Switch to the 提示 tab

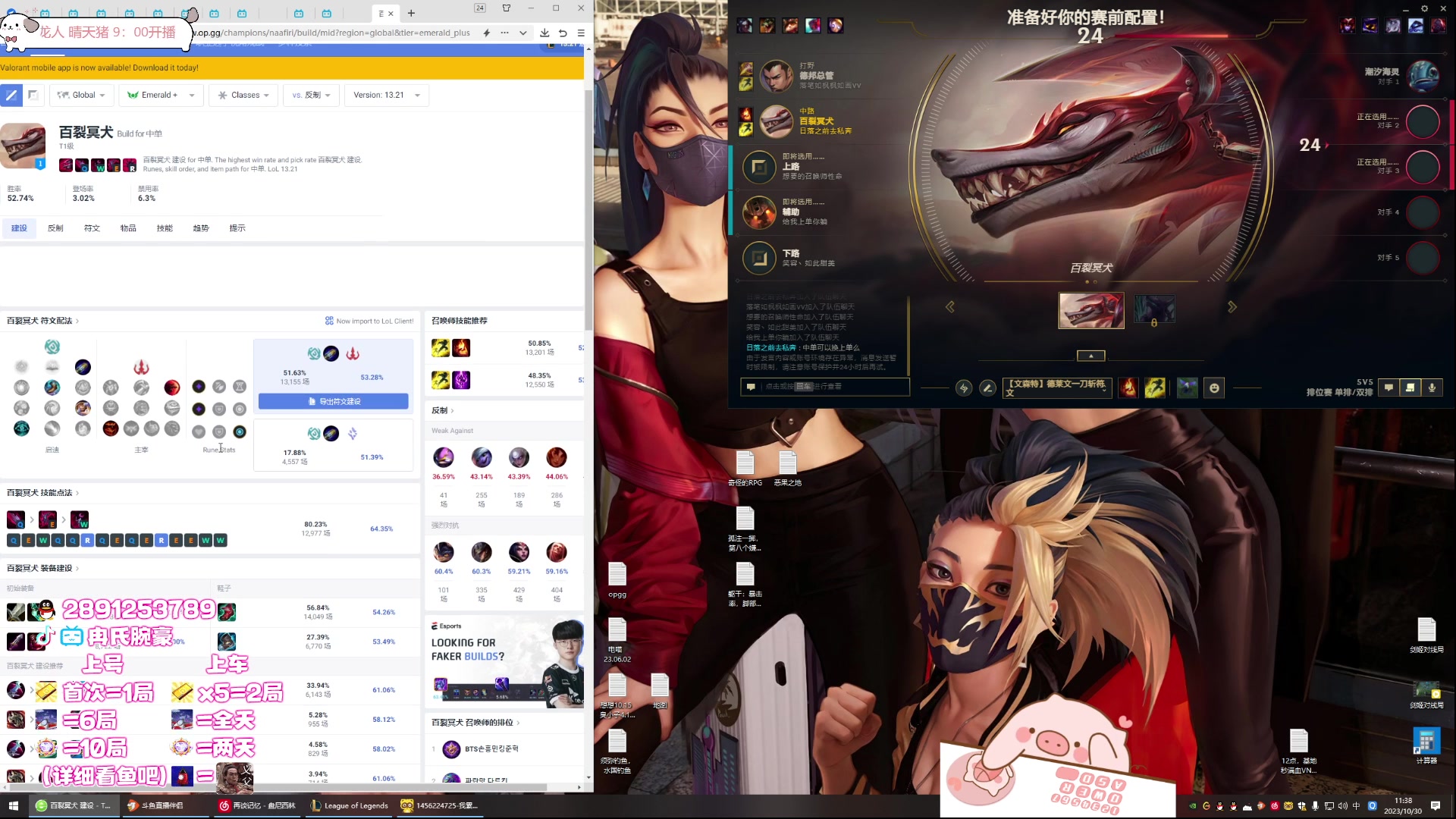pyautogui.click(x=237, y=228)
